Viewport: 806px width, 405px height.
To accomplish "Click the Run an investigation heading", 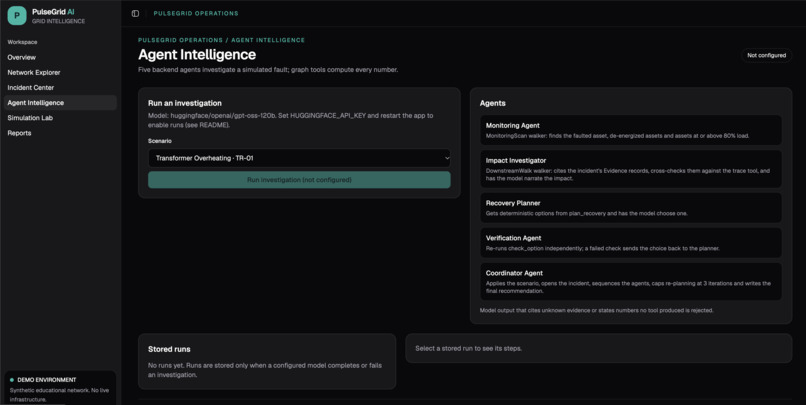I will click(185, 103).
